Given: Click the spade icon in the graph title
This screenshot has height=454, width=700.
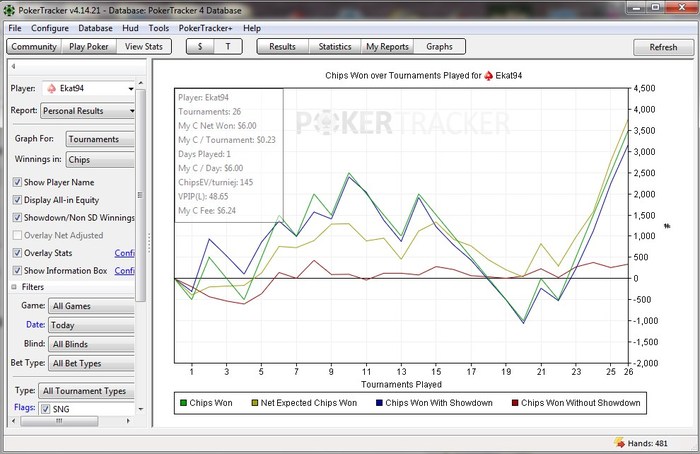Looking at the screenshot, I should [x=489, y=75].
